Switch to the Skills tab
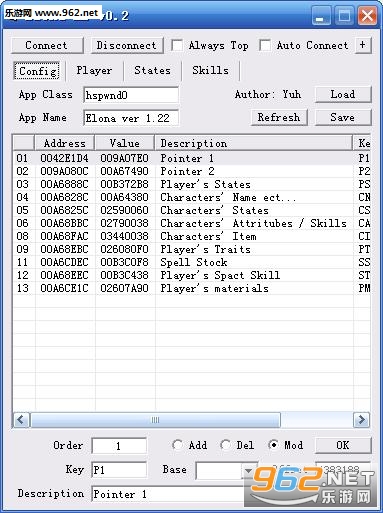The width and height of the screenshot is (383, 513). (210, 70)
